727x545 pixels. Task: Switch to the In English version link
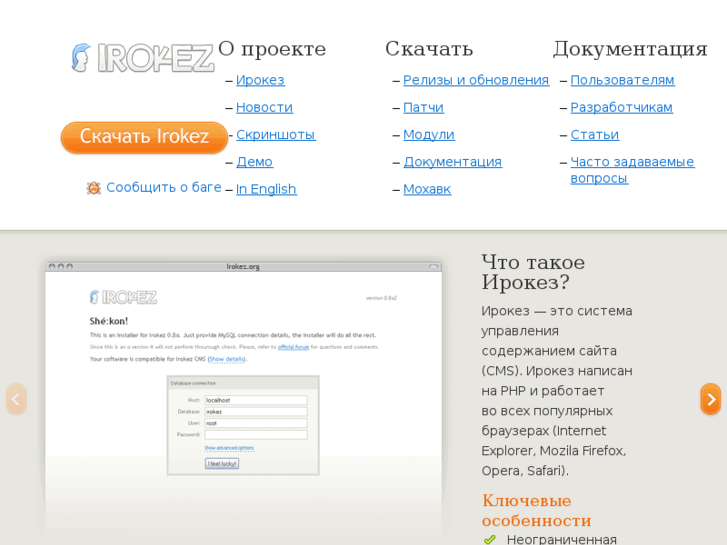click(x=266, y=189)
